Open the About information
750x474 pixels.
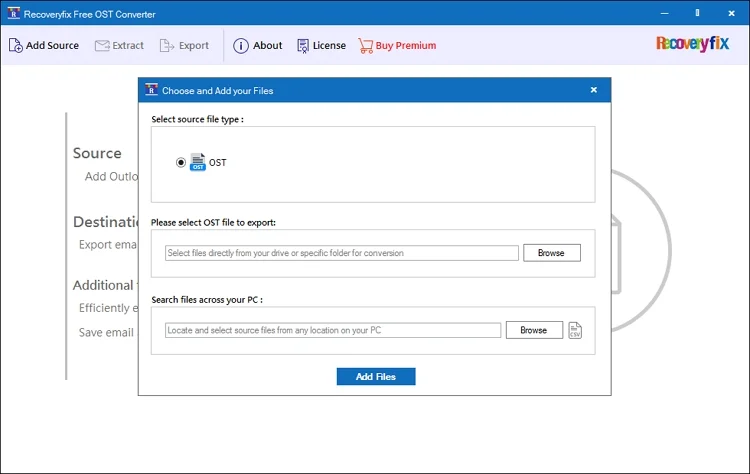coord(257,45)
